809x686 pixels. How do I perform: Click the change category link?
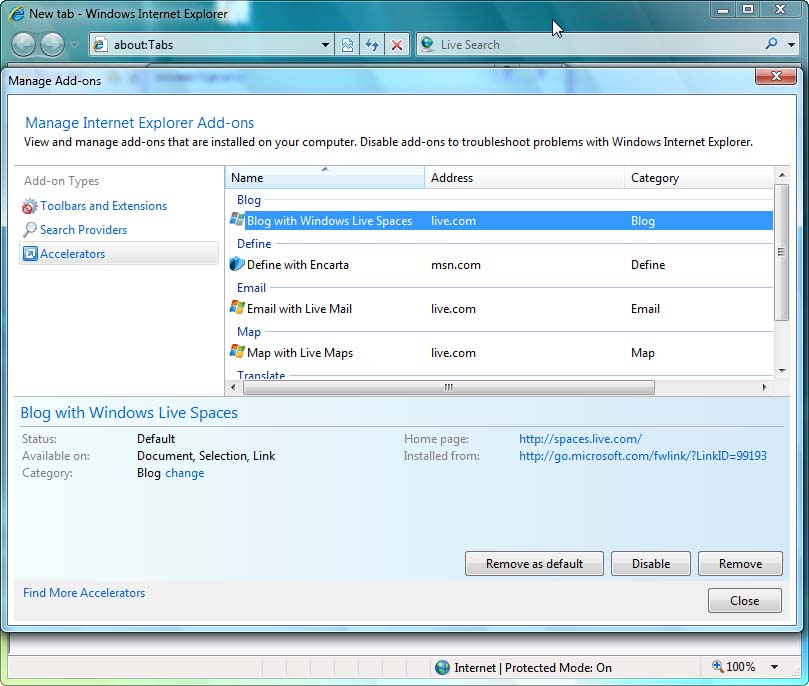point(184,473)
